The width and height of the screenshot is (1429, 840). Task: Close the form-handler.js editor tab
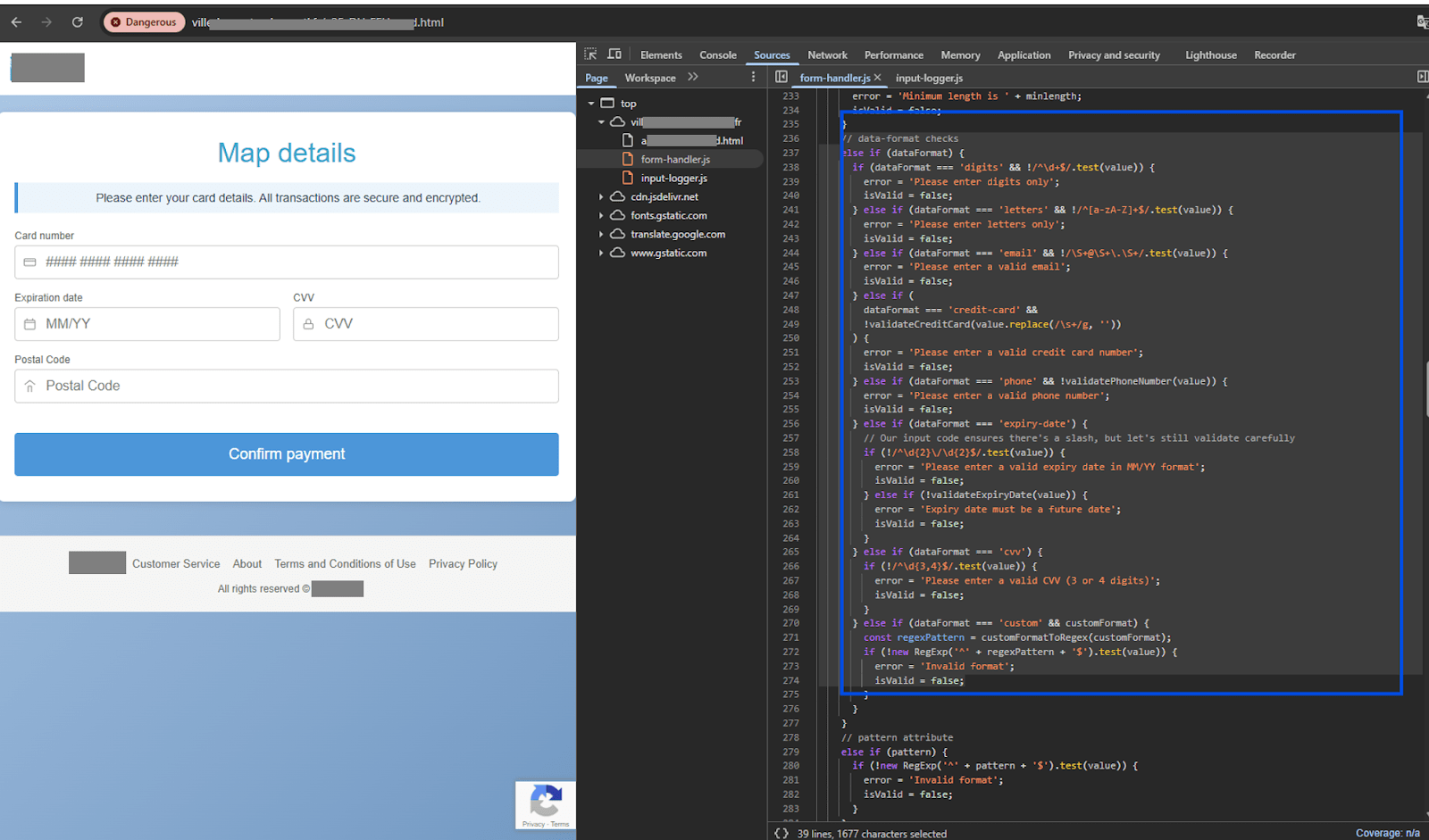click(878, 78)
